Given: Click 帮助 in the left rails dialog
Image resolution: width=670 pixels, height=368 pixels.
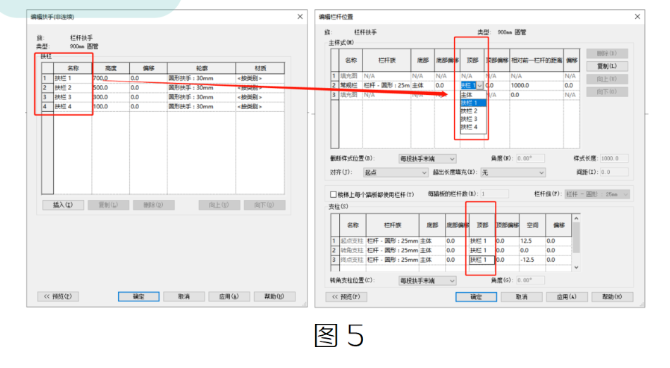Looking at the screenshot, I should pyautogui.click(x=274, y=297).
